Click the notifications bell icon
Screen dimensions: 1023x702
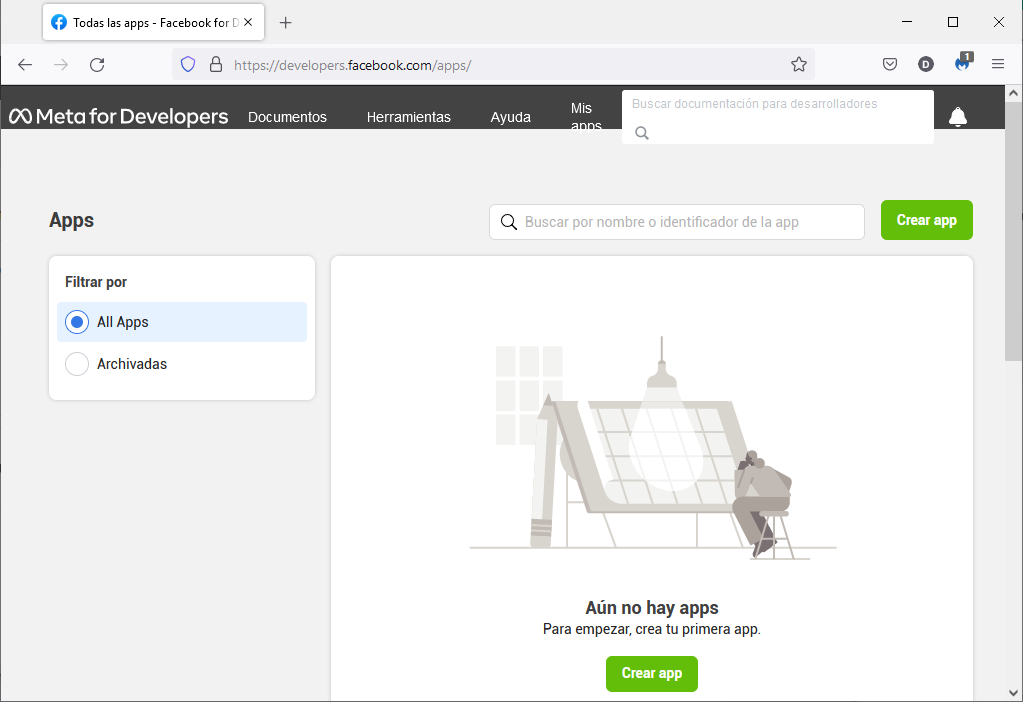point(957,117)
